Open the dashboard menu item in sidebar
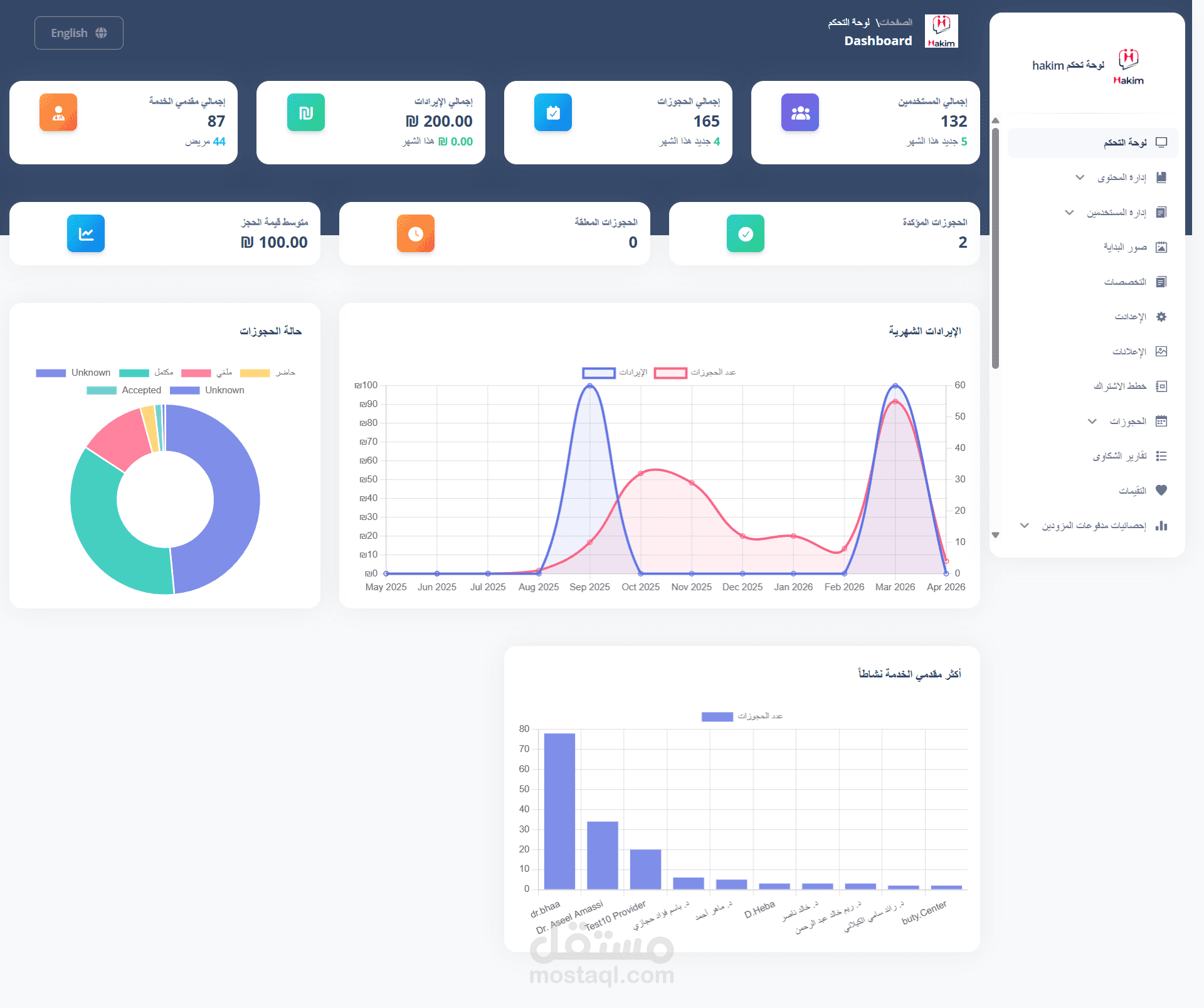The width and height of the screenshot is (1204, 1008). [1125, 142]
